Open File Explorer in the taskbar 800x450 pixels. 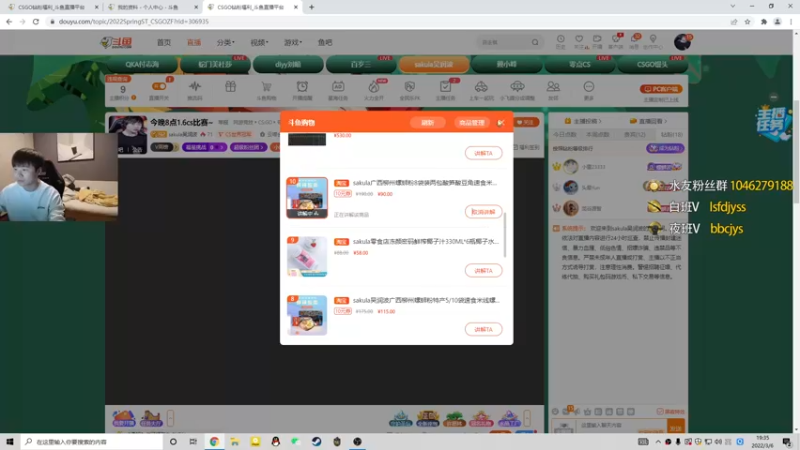coord(235,441)
